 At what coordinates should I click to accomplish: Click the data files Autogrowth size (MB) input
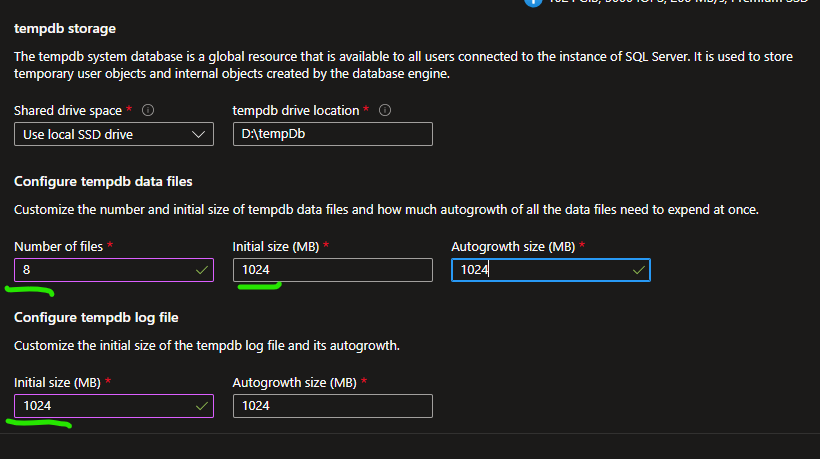(x=551, y=270)
